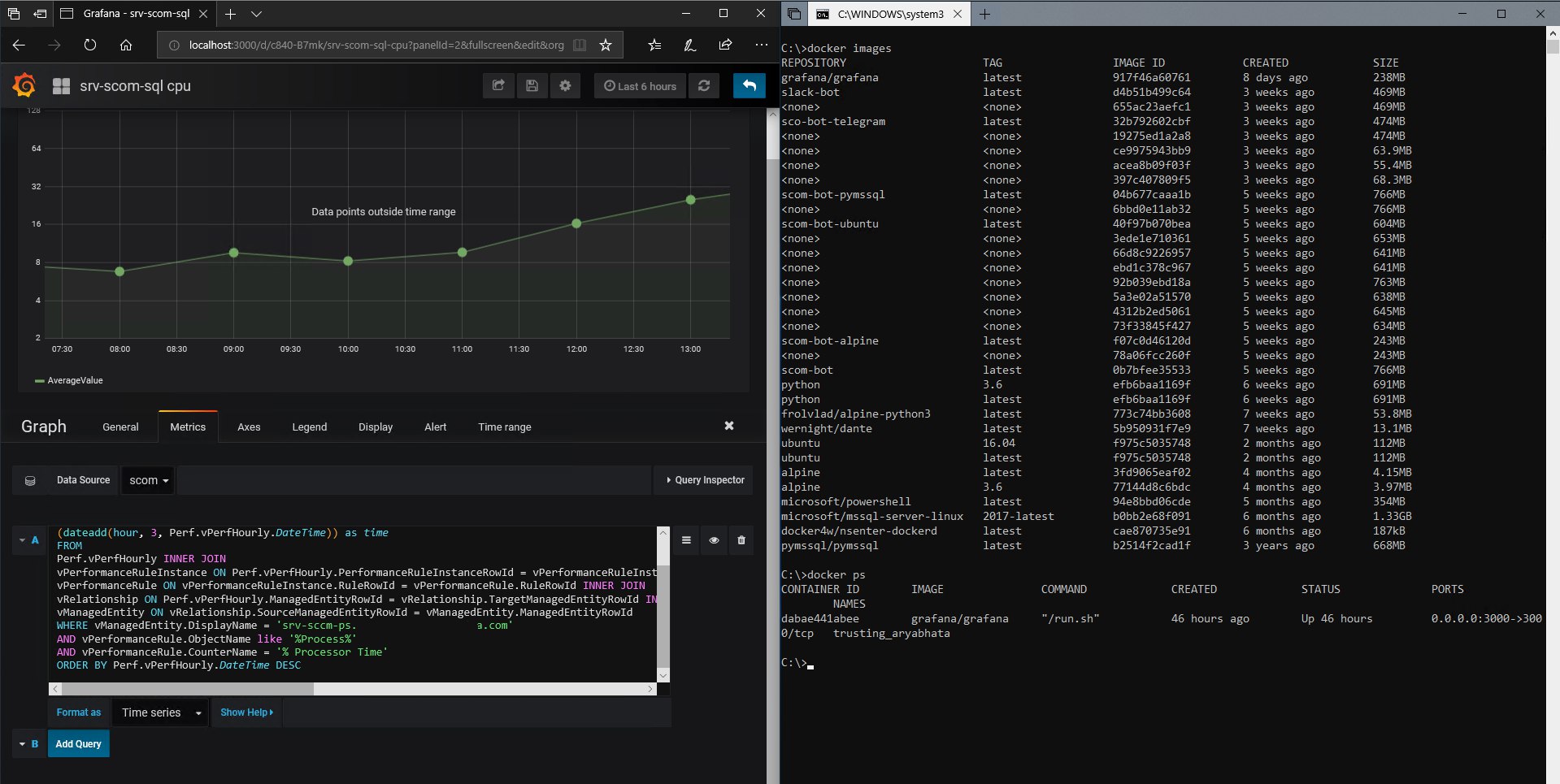Click the Add Query button

78,743
